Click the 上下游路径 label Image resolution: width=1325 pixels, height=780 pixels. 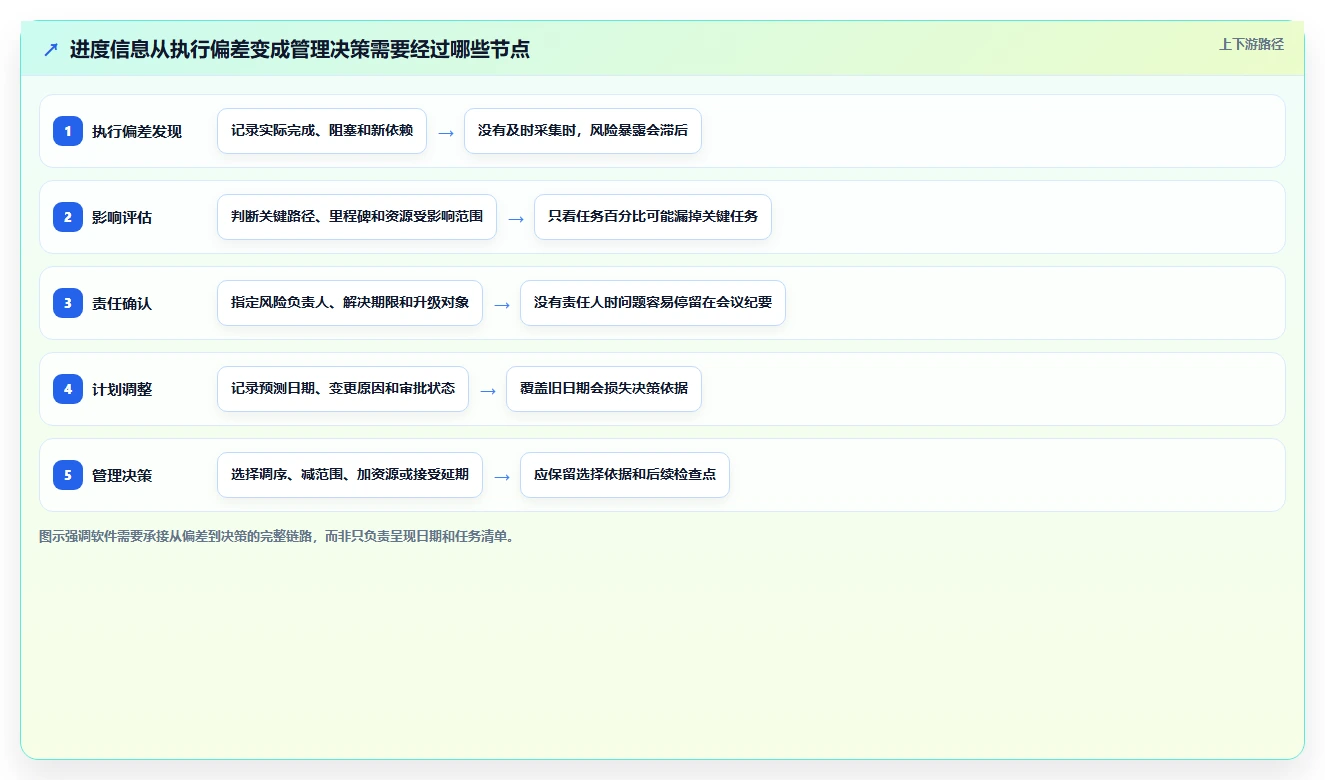(x=1251, y=44)
